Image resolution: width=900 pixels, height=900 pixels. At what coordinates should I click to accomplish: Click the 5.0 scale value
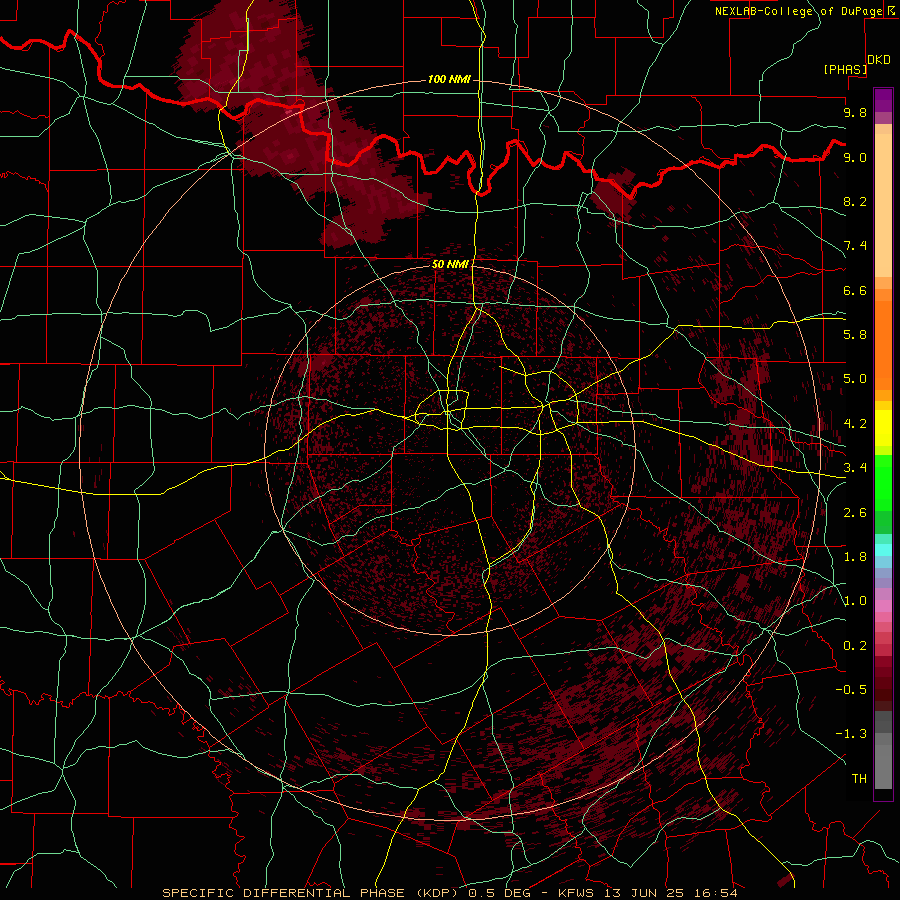click(x=855, y=379)
